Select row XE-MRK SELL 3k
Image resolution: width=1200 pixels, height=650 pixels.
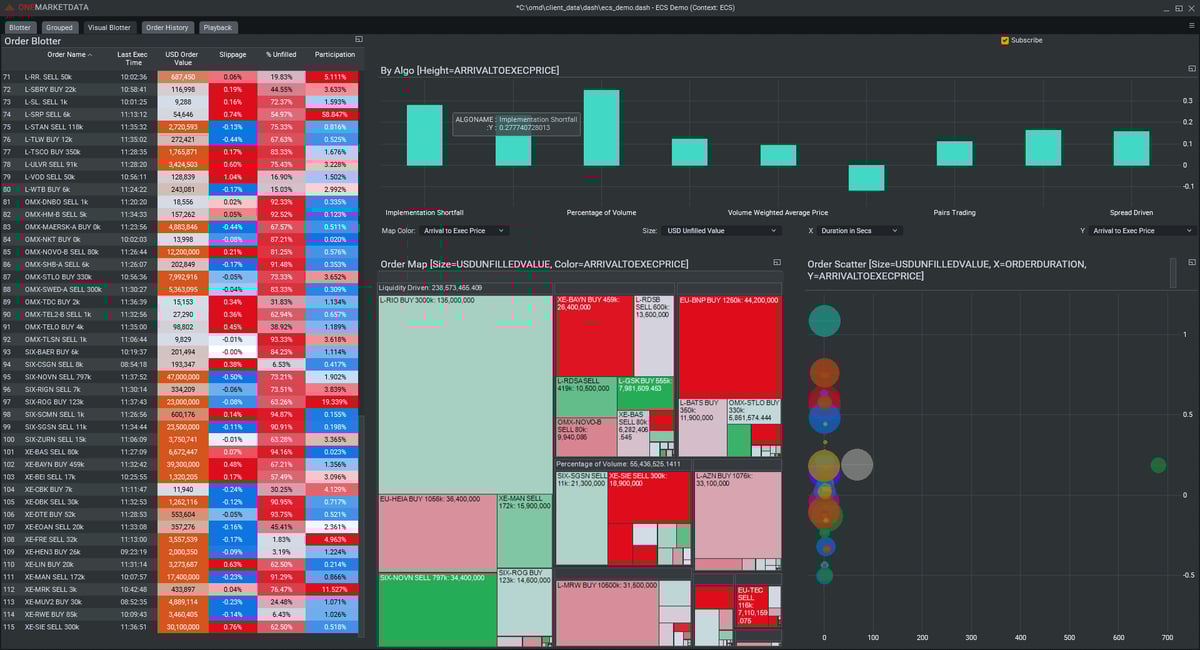(x=181, y=589)
